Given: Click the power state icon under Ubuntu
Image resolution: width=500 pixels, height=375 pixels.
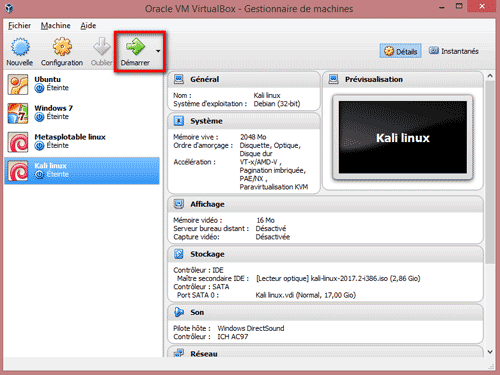Looking at the screenshot, I should point(39,88).
